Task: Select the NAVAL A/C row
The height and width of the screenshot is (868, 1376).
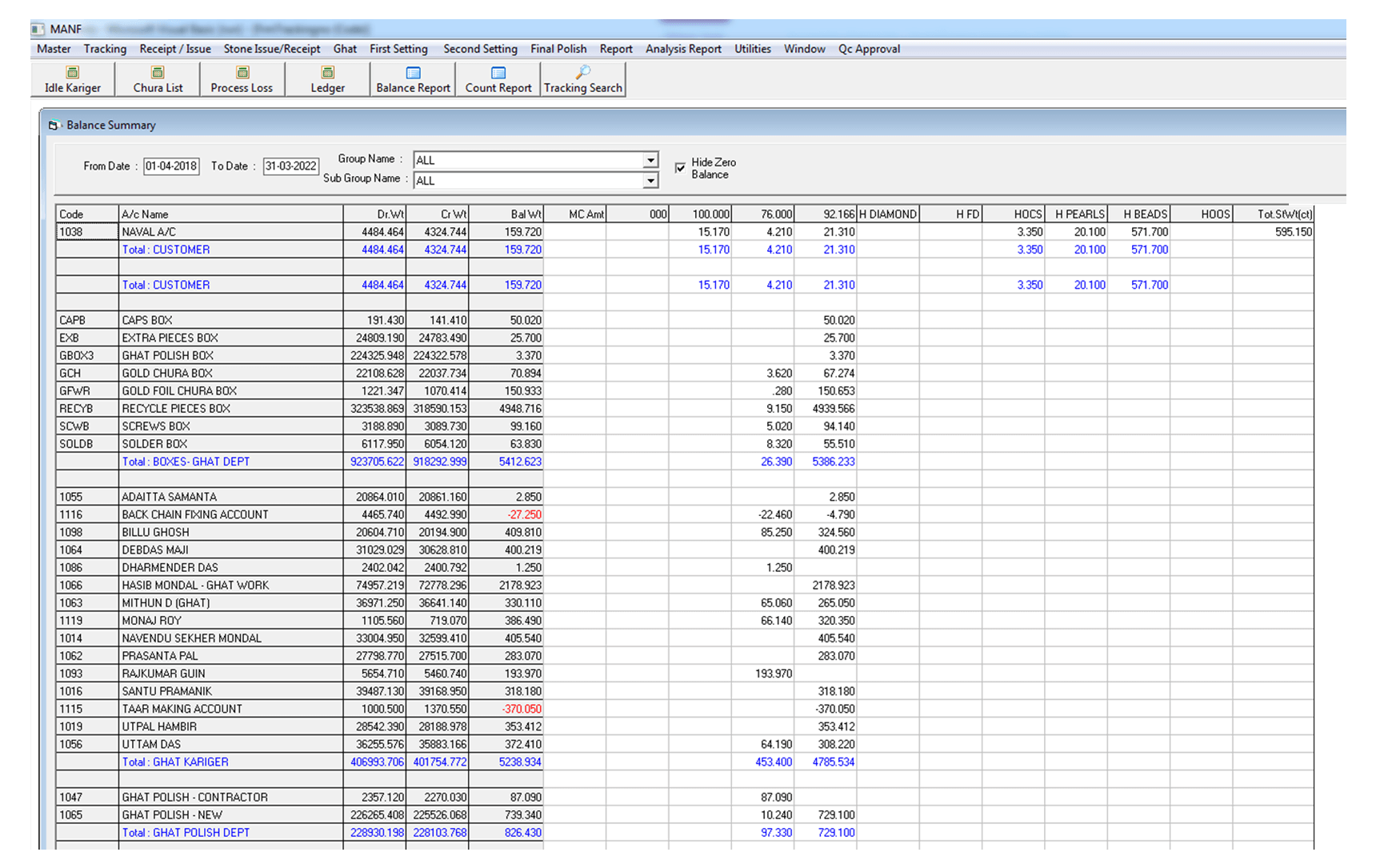Action: [x=685, y=232]
